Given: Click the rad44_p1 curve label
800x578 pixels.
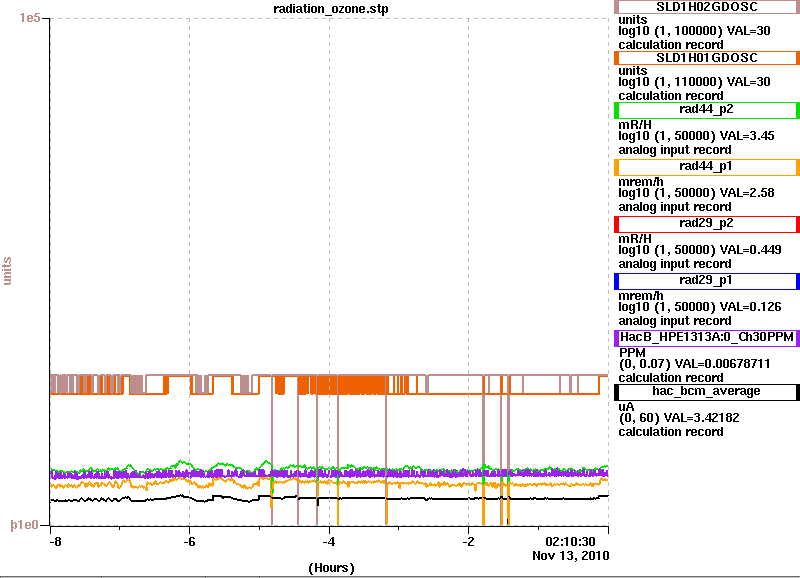Looking at the screenshot, I should coord(707,167).
